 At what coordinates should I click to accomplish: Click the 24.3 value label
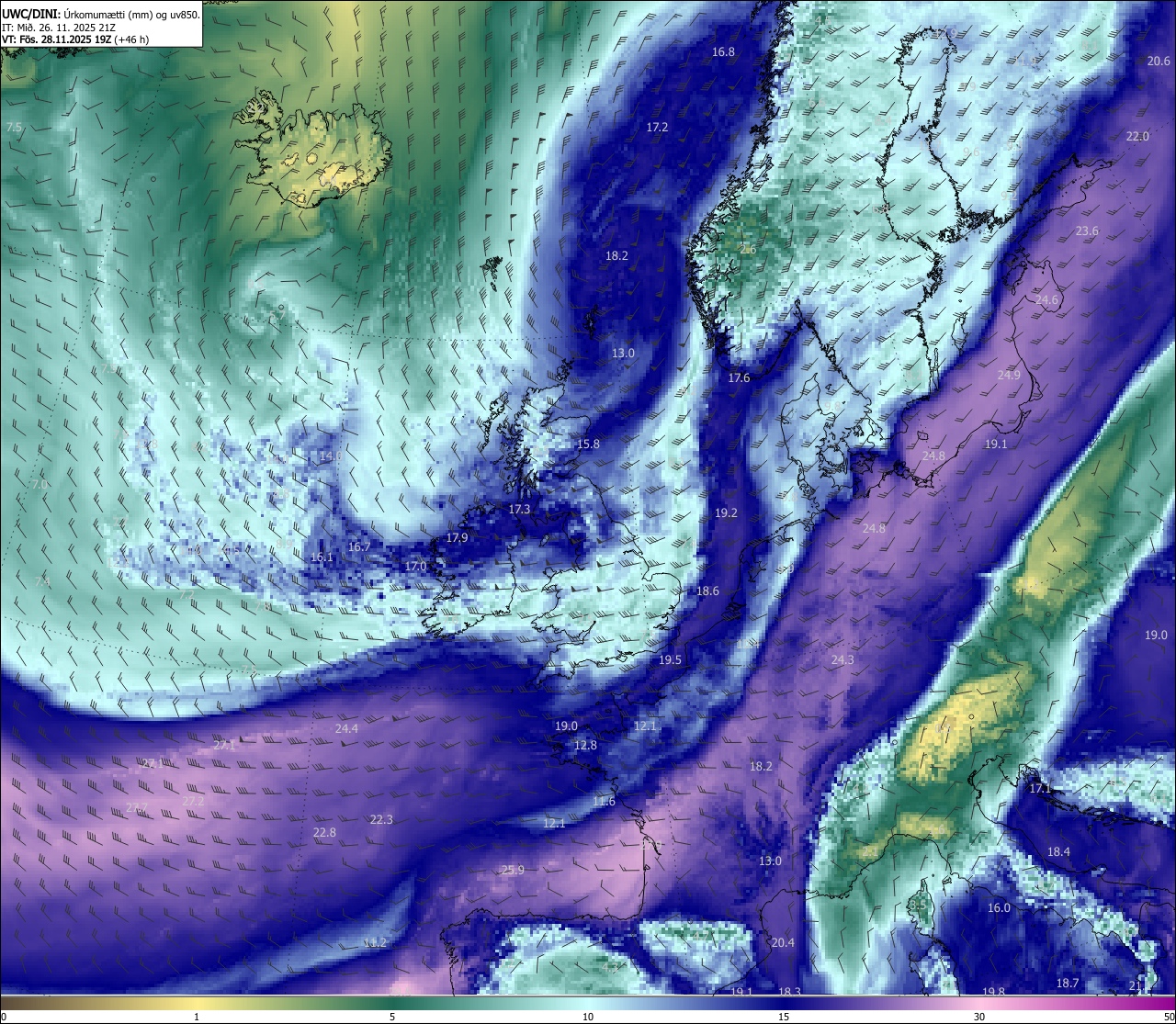(x=842, y=660)
